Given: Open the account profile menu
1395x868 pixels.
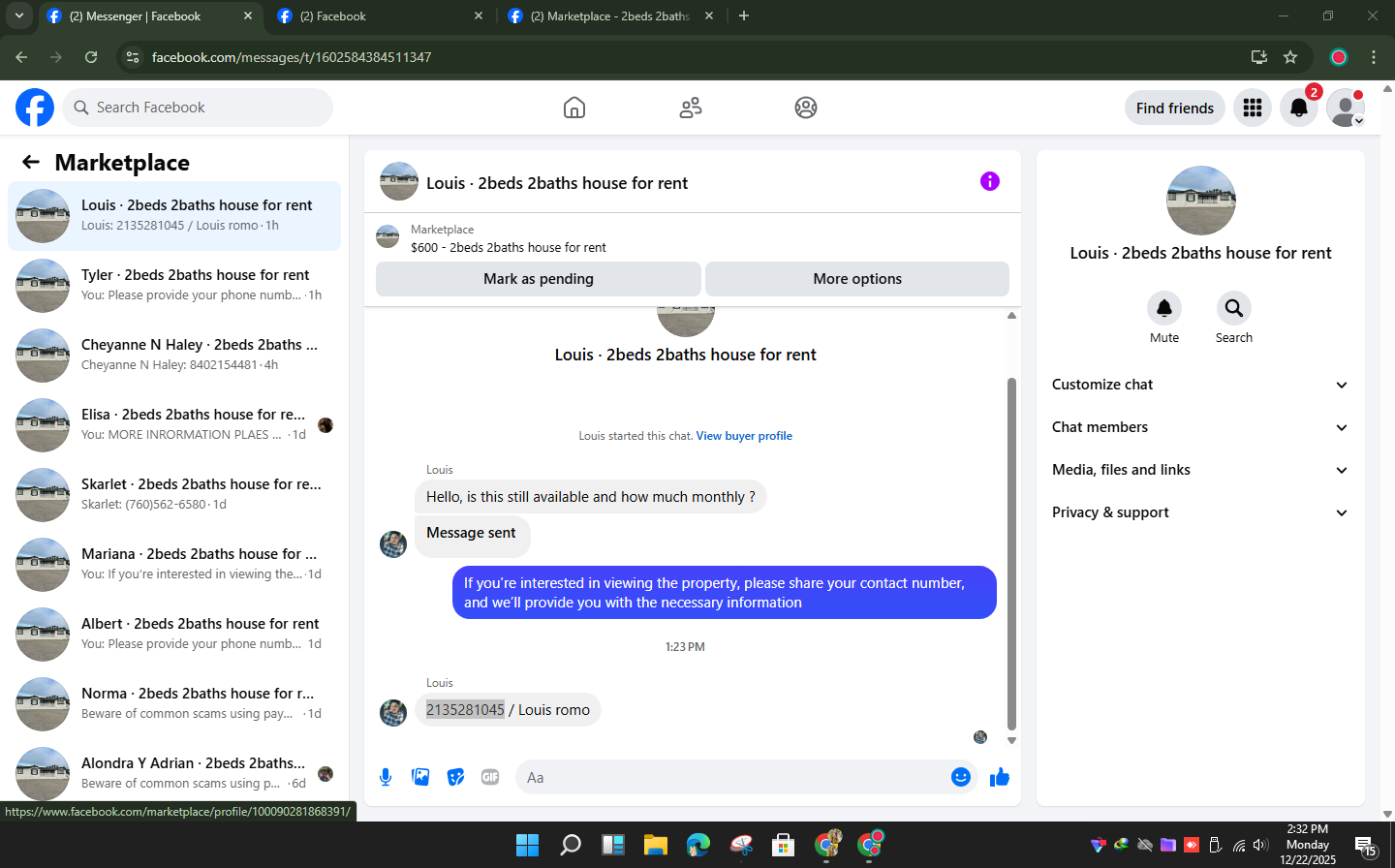Looking at the screenshot, I should coord(1346,108).
